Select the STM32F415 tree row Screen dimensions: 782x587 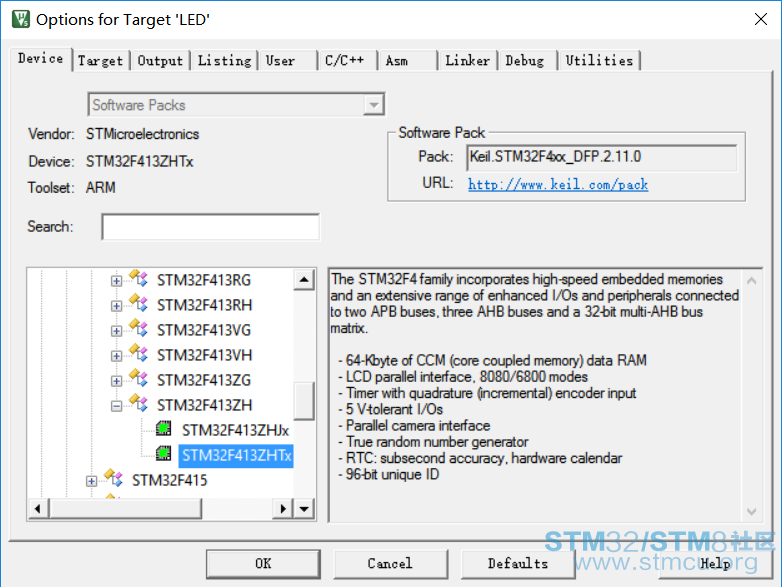(170, 480)
